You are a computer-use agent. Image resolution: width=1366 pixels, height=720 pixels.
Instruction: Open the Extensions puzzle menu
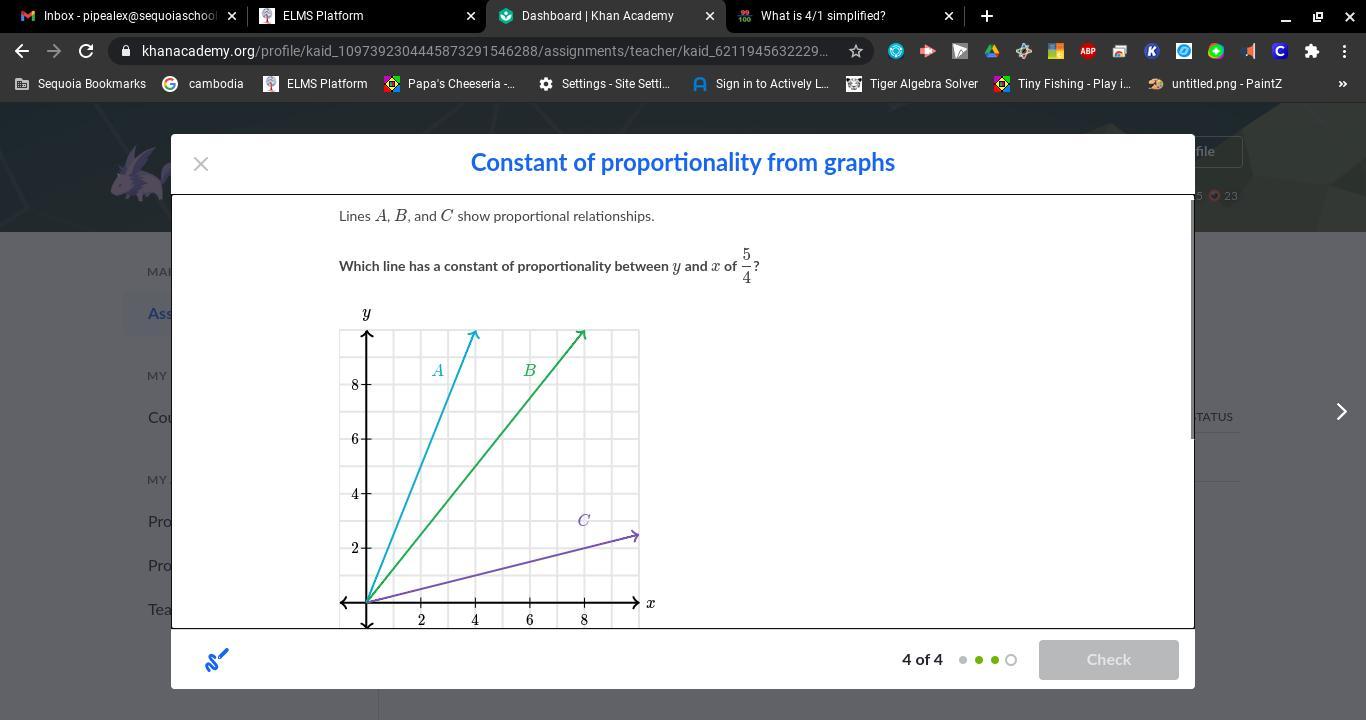[x=1312, y=51]
